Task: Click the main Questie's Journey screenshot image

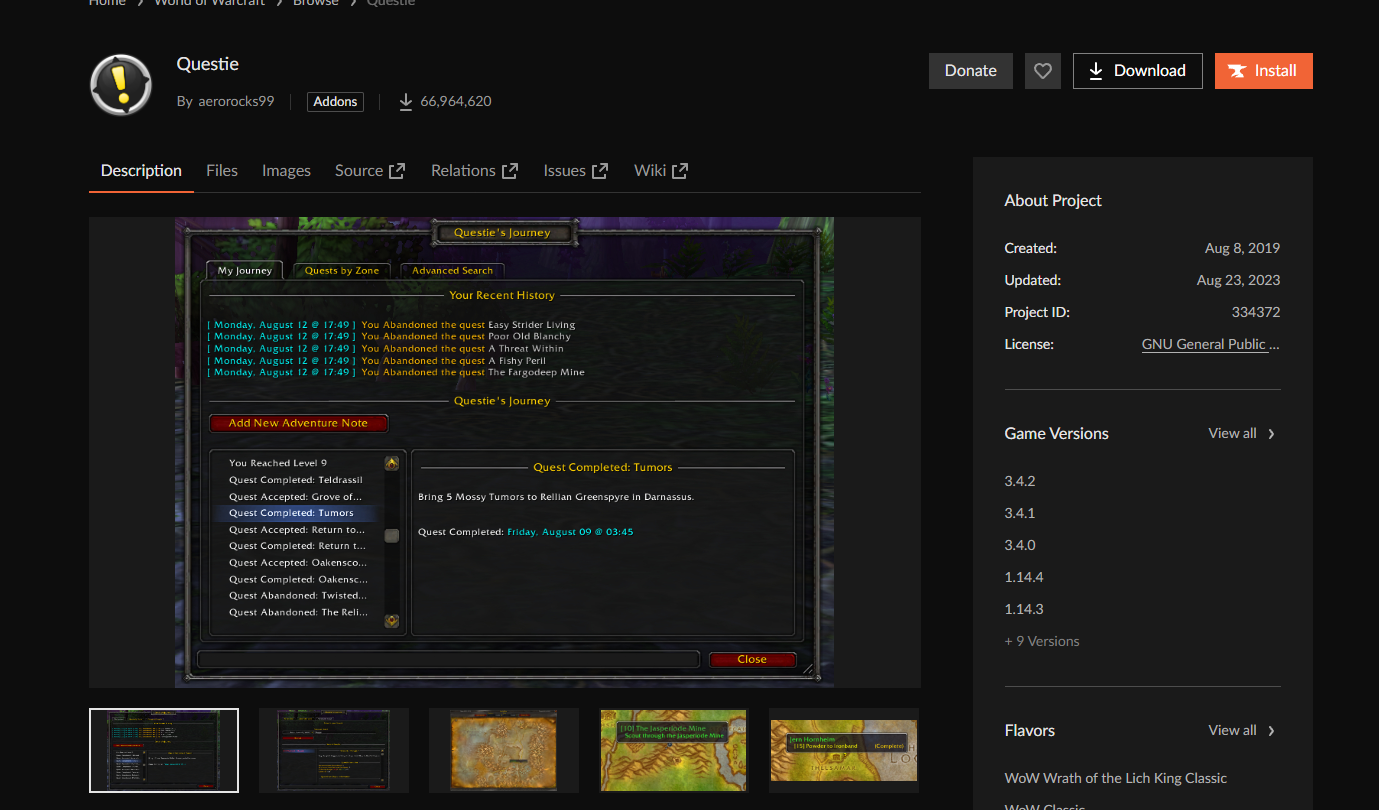Action: pos(505,452)
